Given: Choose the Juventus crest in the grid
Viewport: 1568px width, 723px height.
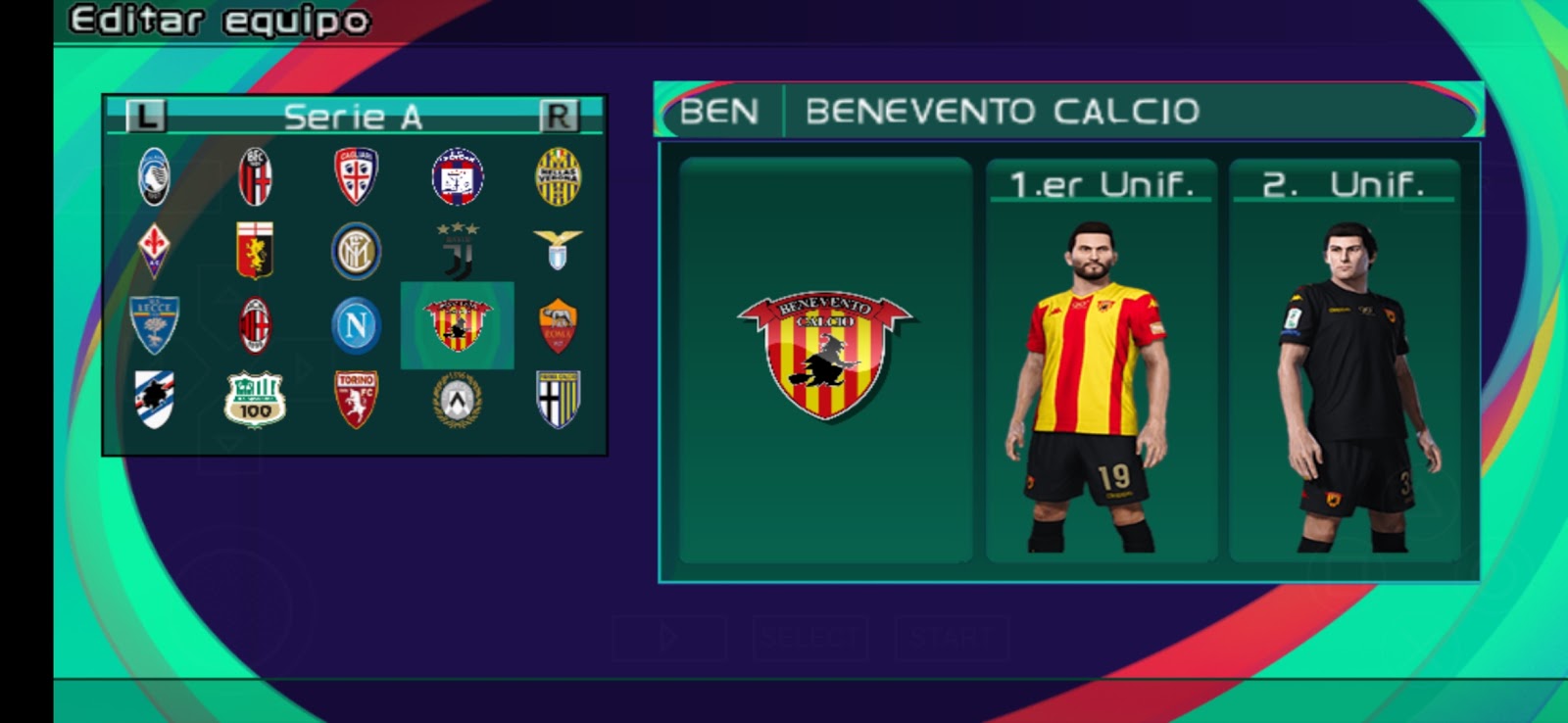Looking at the screenshot, I should tap(458, 251).
